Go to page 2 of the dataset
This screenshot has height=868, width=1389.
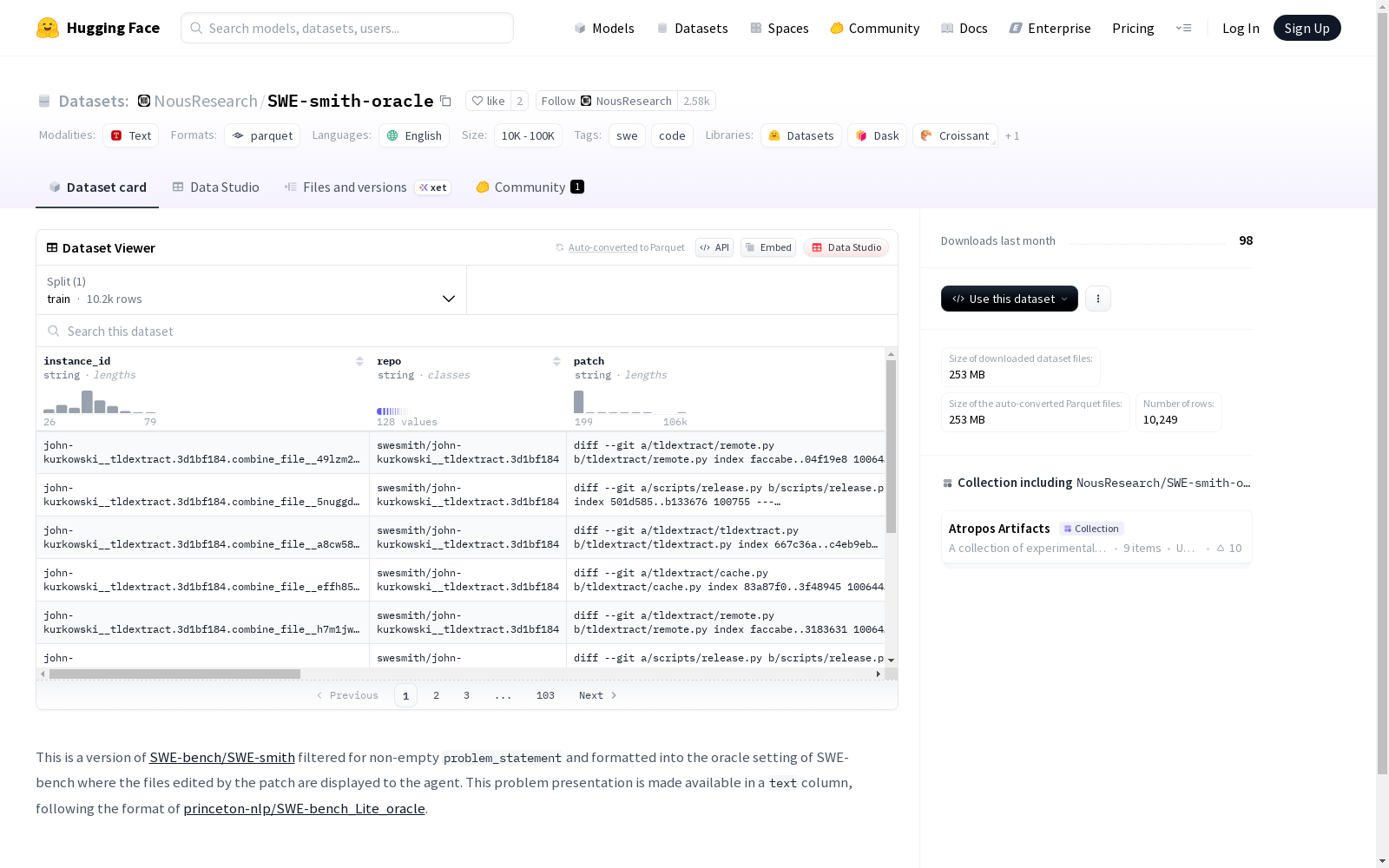[x=436, y=695]
